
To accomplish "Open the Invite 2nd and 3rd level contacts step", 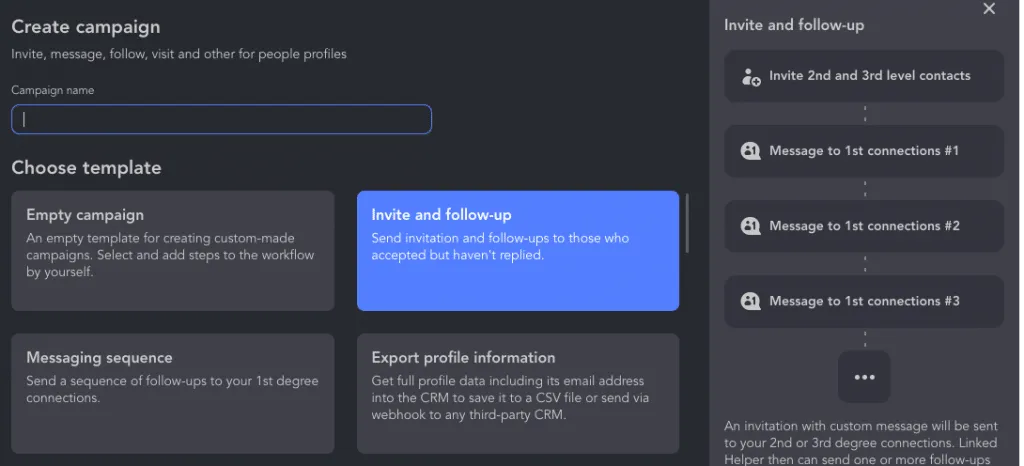I will pos(864,76).
